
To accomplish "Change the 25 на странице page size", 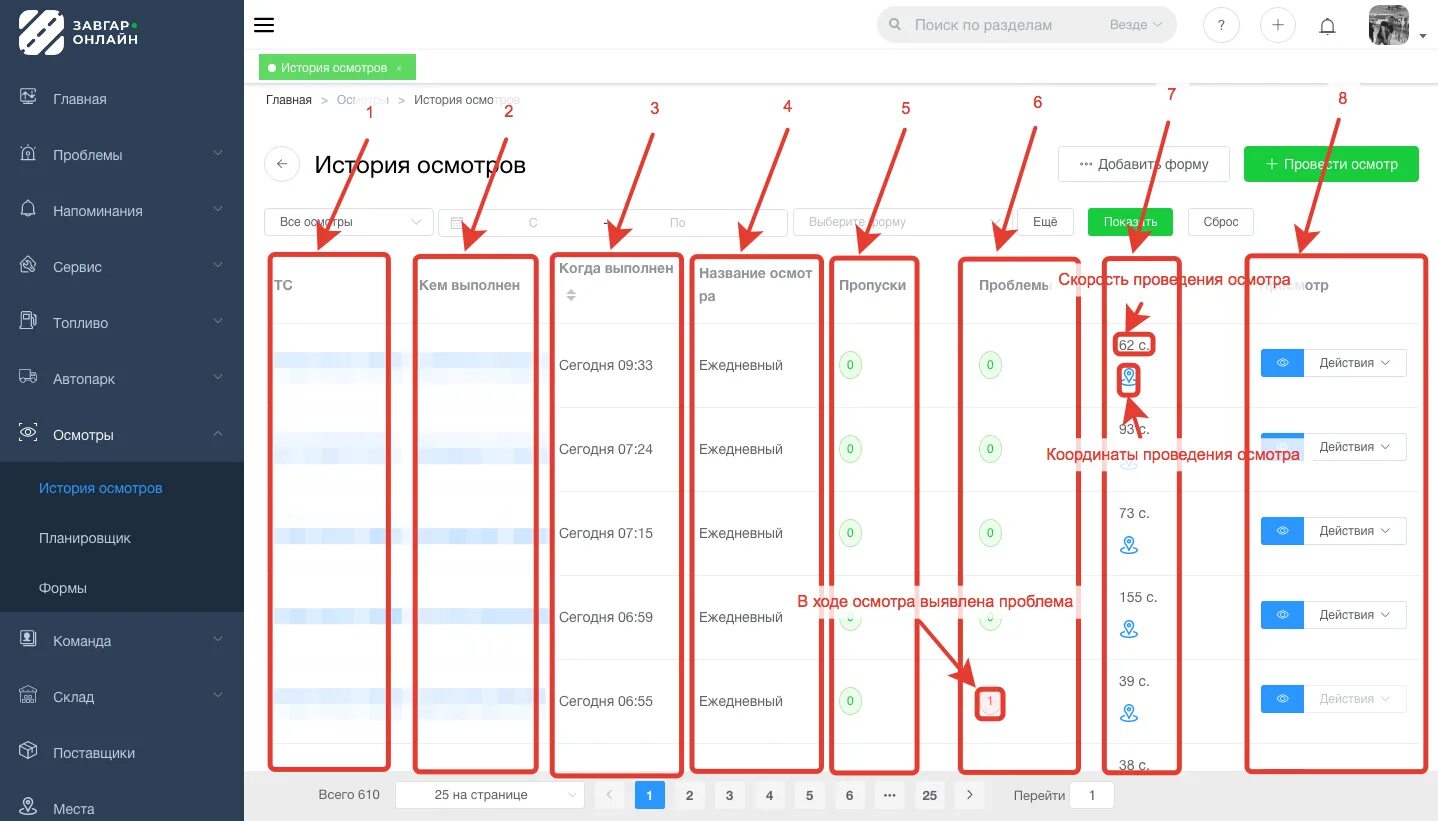I will 490,795.
